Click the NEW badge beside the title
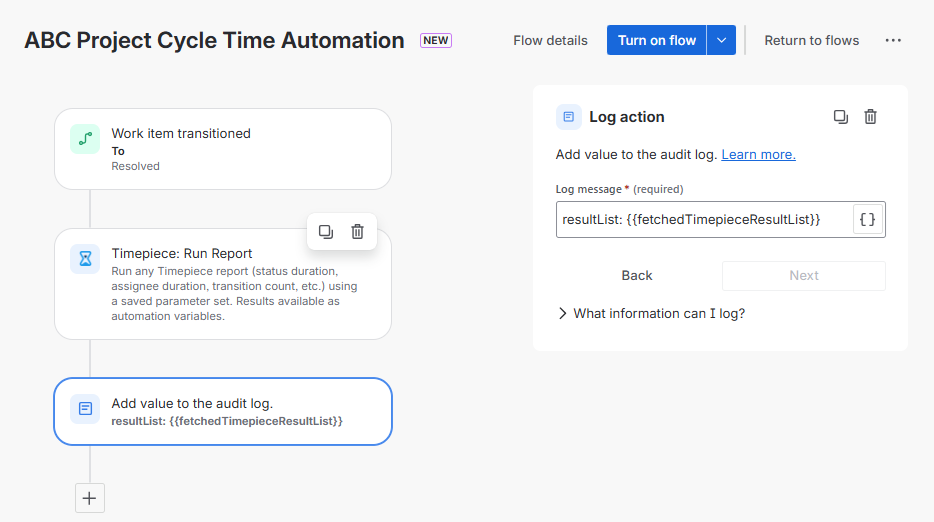Screen dimensions: 934x522 (436, 41)
